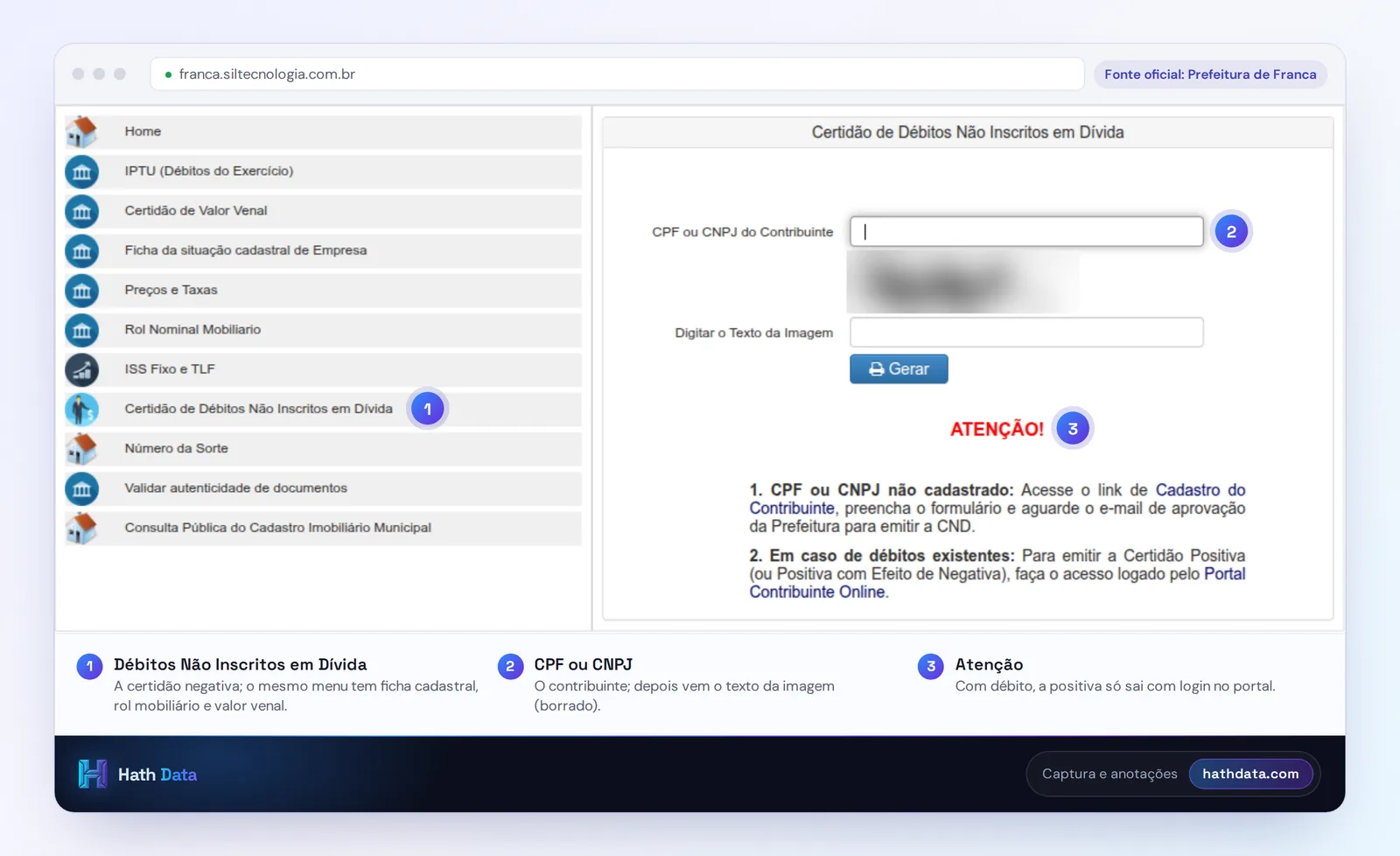Click the chart icon next to ISS Fixo e TLF

81,369
